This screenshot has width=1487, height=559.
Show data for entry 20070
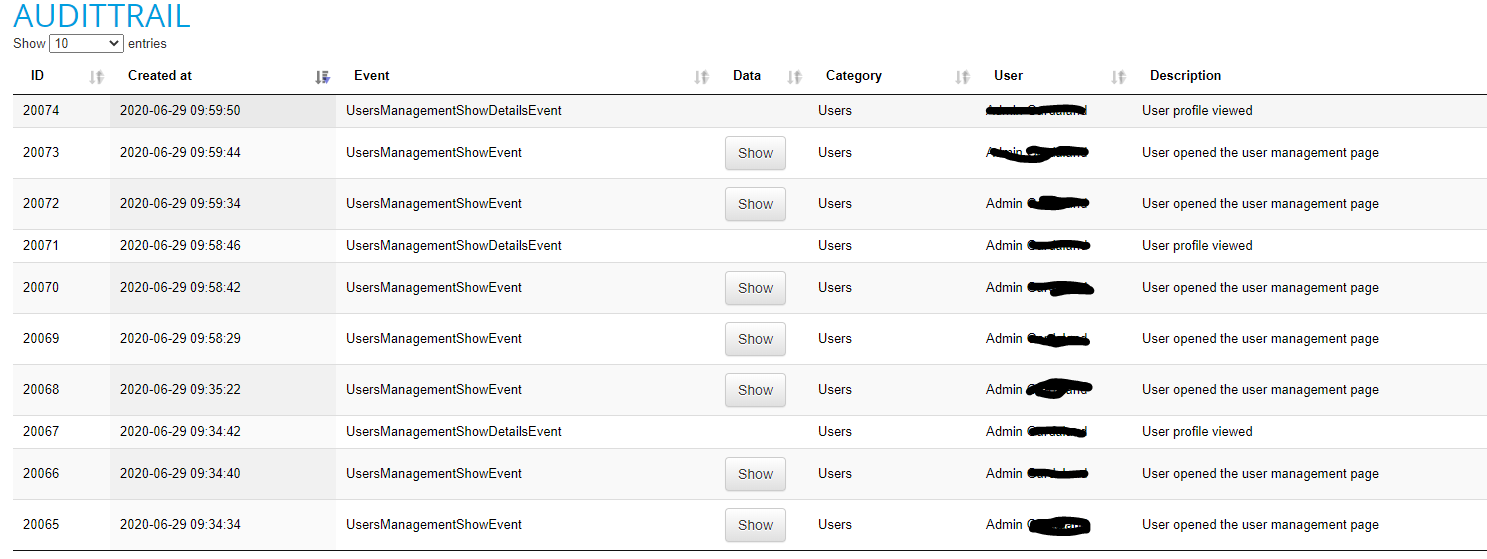pyautogui.click(x=755, y=288)
